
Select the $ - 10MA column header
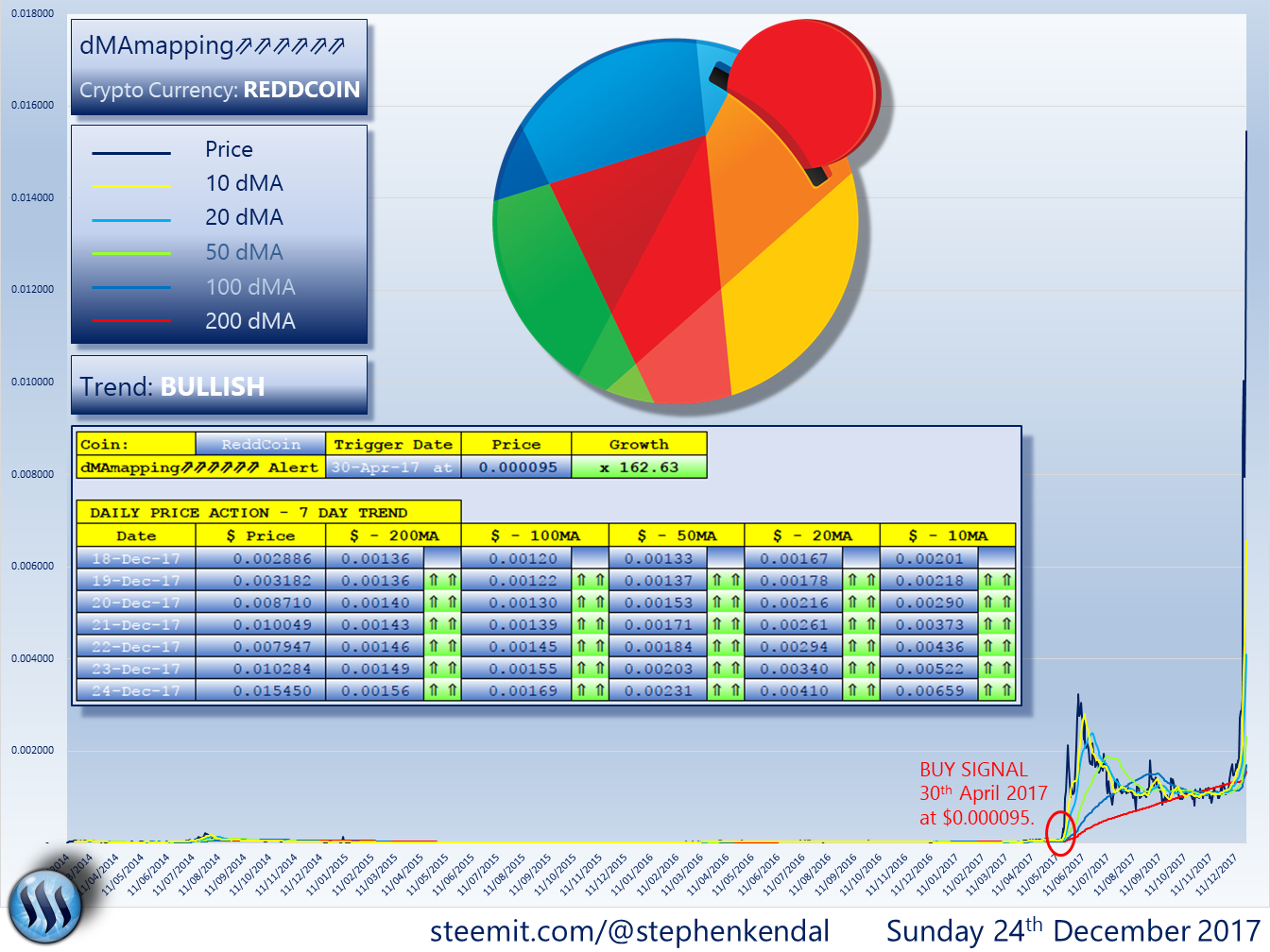coord(948,535)
